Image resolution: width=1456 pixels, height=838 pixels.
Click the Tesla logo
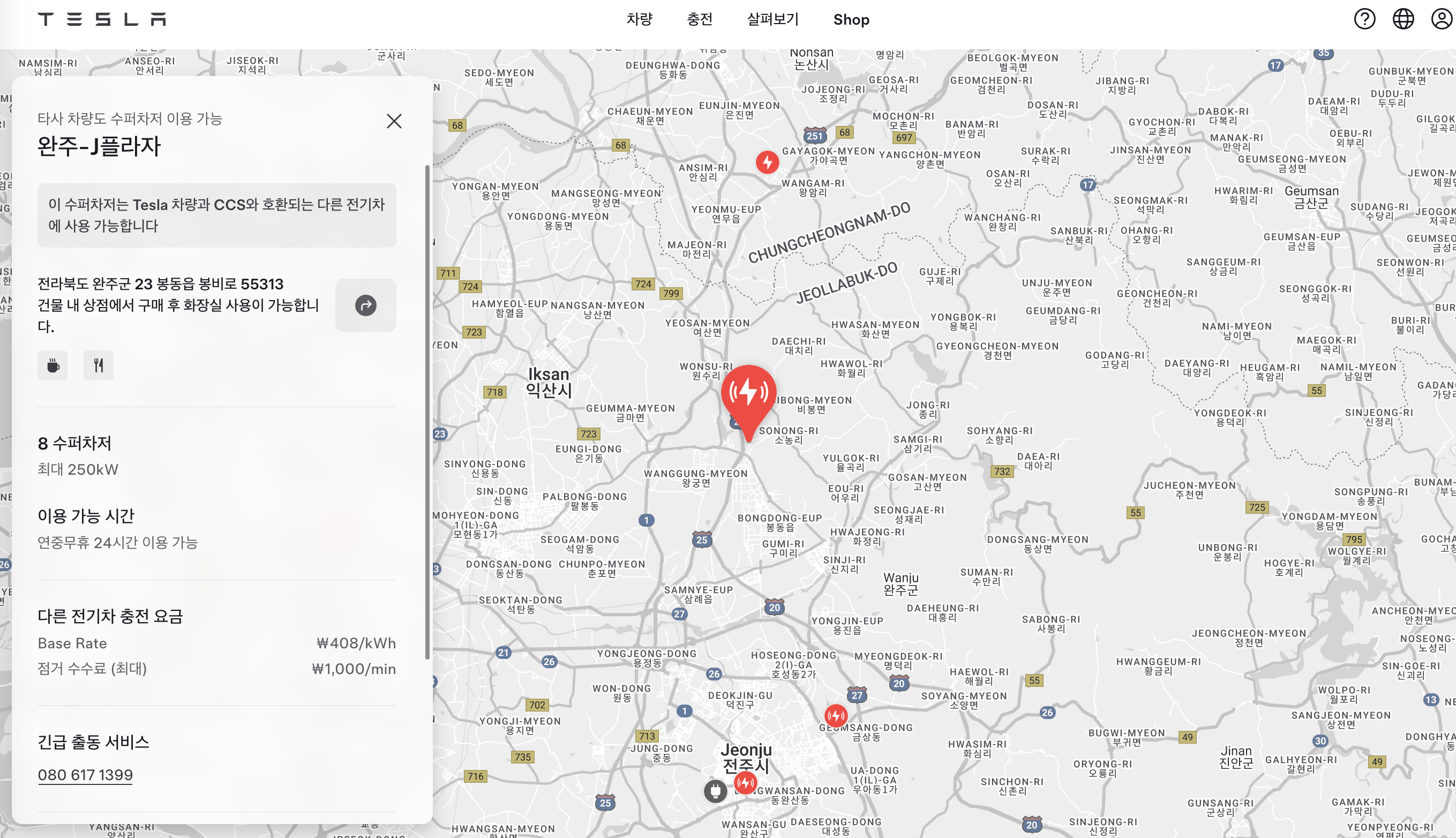click(102, 19)
